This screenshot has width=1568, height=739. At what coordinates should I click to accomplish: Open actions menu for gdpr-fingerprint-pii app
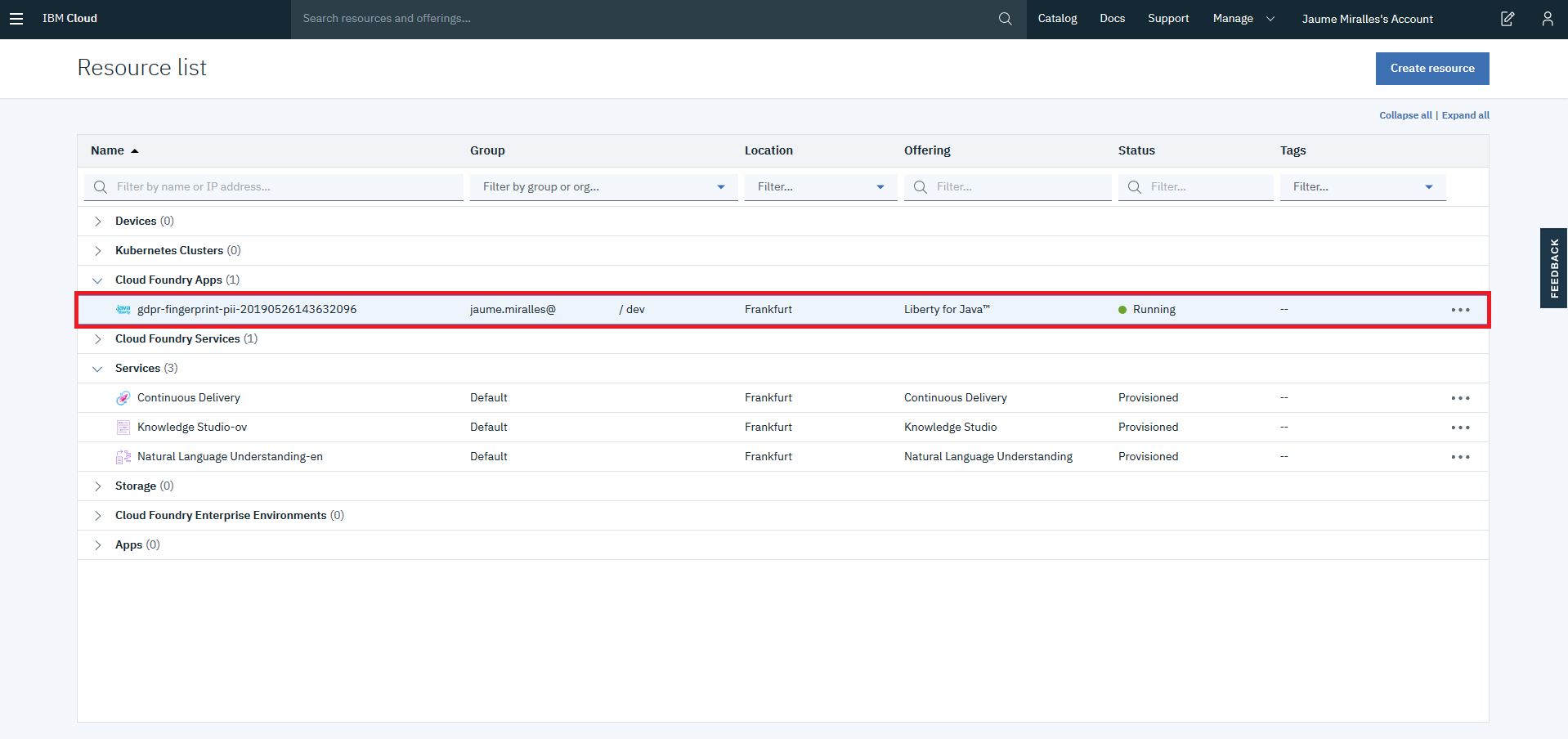pyautogui.click(x=1460, y=310)
